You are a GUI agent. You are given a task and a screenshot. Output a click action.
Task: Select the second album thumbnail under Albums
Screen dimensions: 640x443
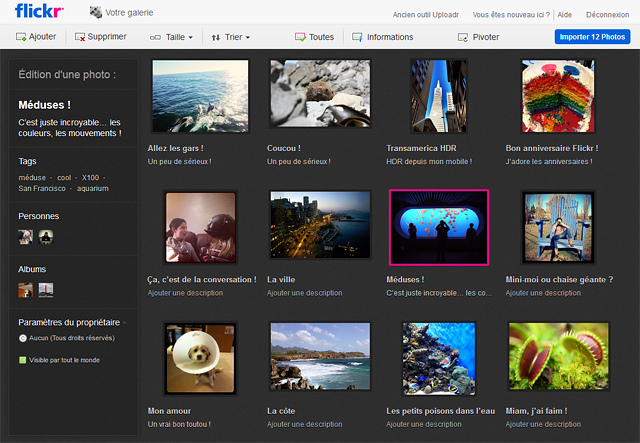[46, 290]
